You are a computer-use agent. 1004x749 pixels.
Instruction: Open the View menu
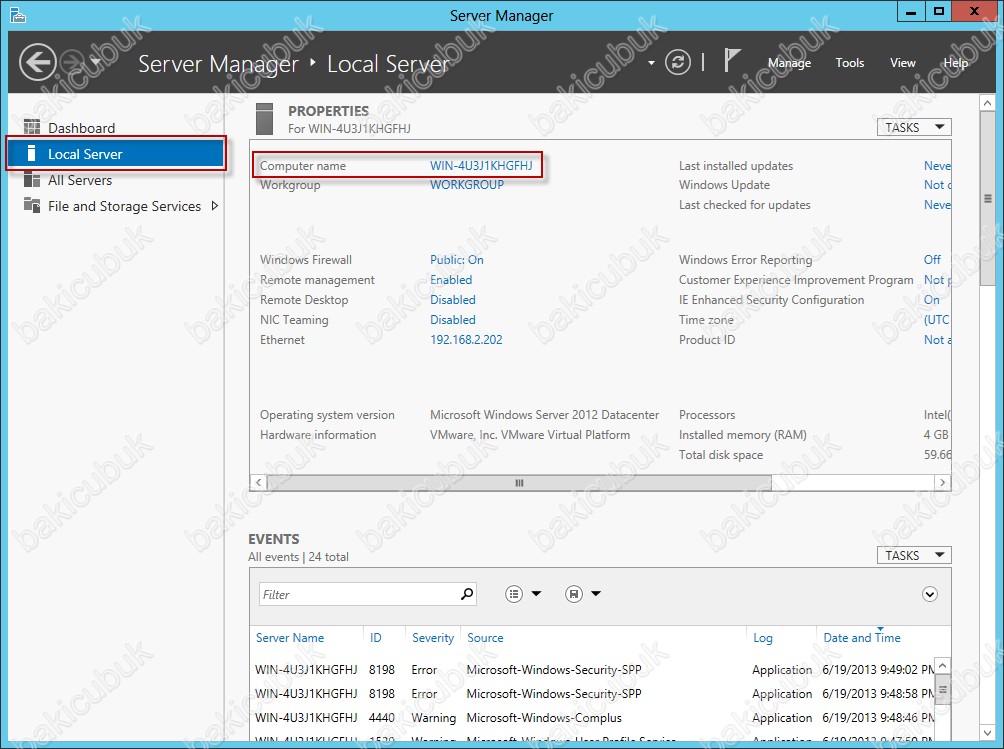[903, 63]
